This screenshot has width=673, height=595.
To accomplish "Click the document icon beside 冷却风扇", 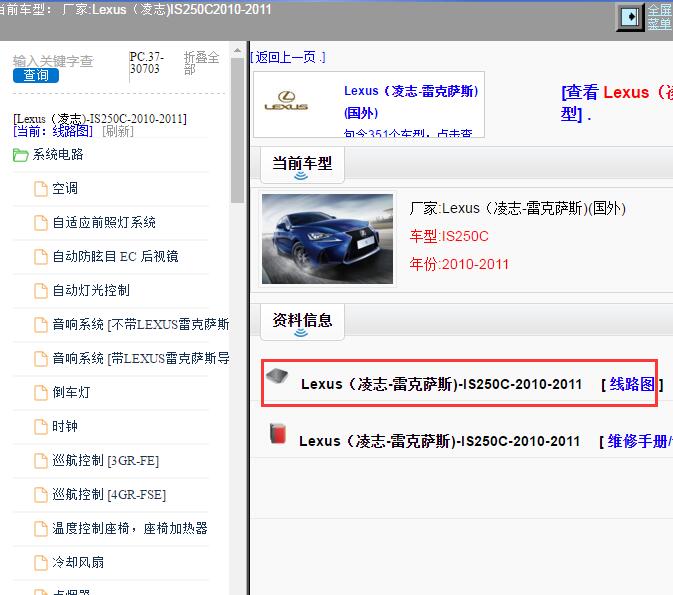I will point(41,562).
